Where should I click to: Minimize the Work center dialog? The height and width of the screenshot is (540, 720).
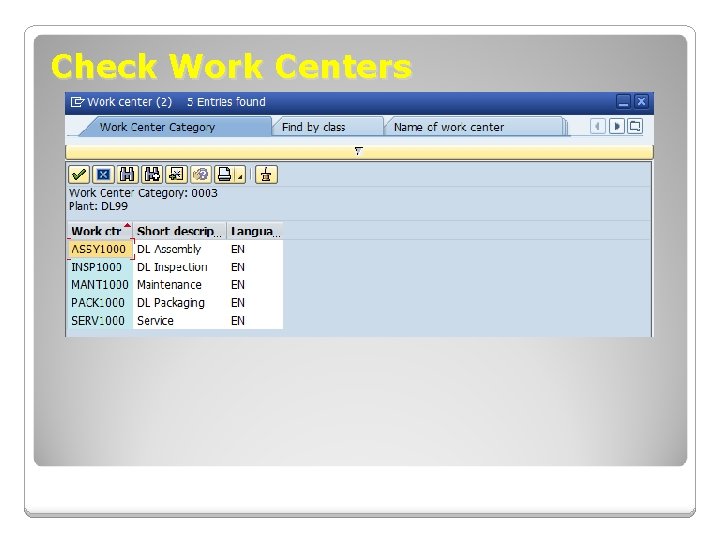623,102
